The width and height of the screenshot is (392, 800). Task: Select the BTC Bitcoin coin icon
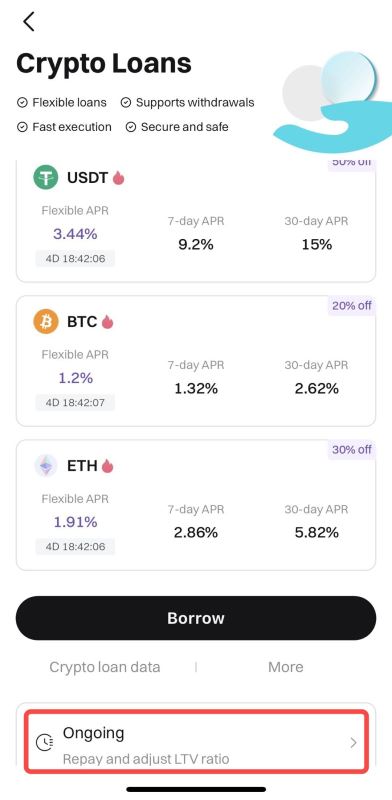coord(46,322)
